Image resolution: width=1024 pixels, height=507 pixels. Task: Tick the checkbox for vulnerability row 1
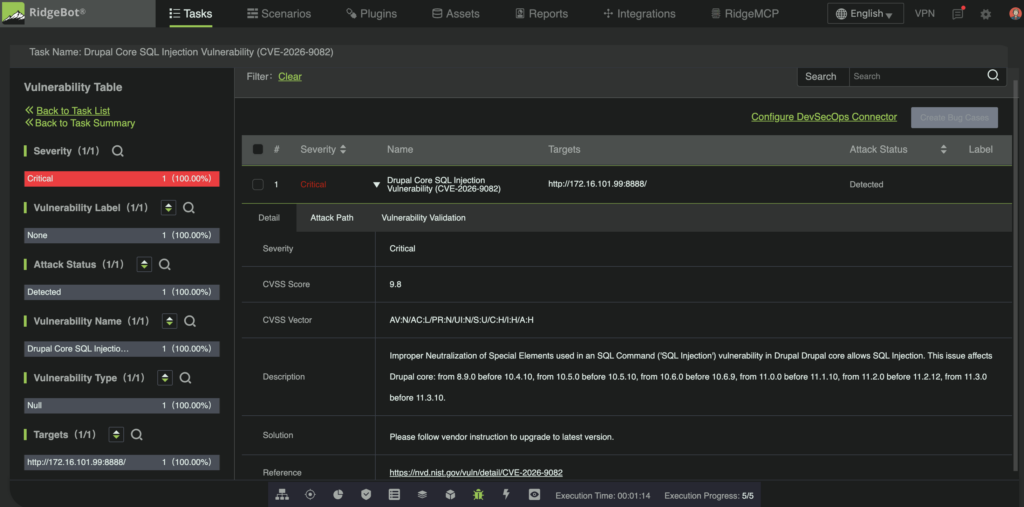258,185
